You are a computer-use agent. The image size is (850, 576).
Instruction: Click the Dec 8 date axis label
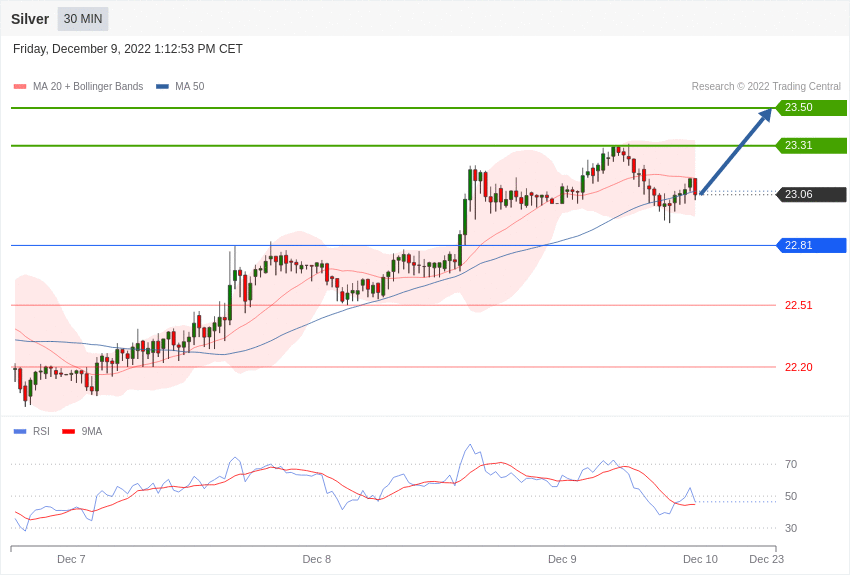click(317, 559)
